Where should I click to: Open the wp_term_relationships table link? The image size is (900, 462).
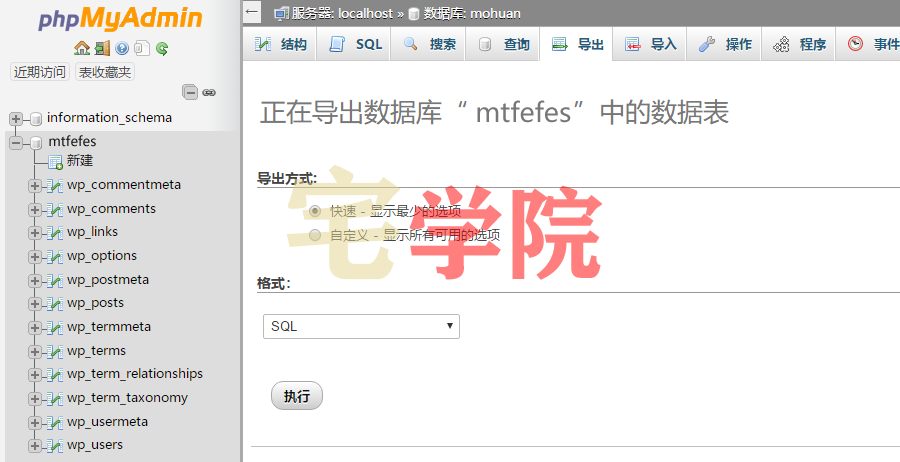[135, 374]
